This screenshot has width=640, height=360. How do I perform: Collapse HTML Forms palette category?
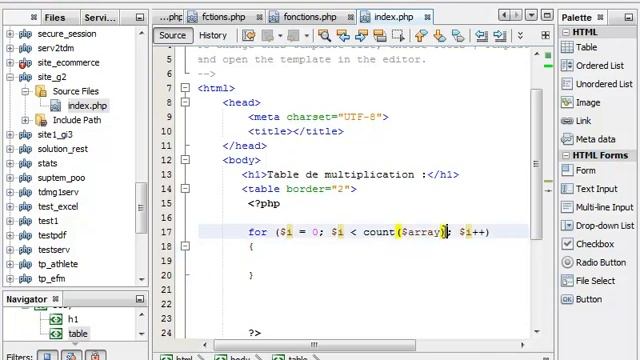pos(566,156)
